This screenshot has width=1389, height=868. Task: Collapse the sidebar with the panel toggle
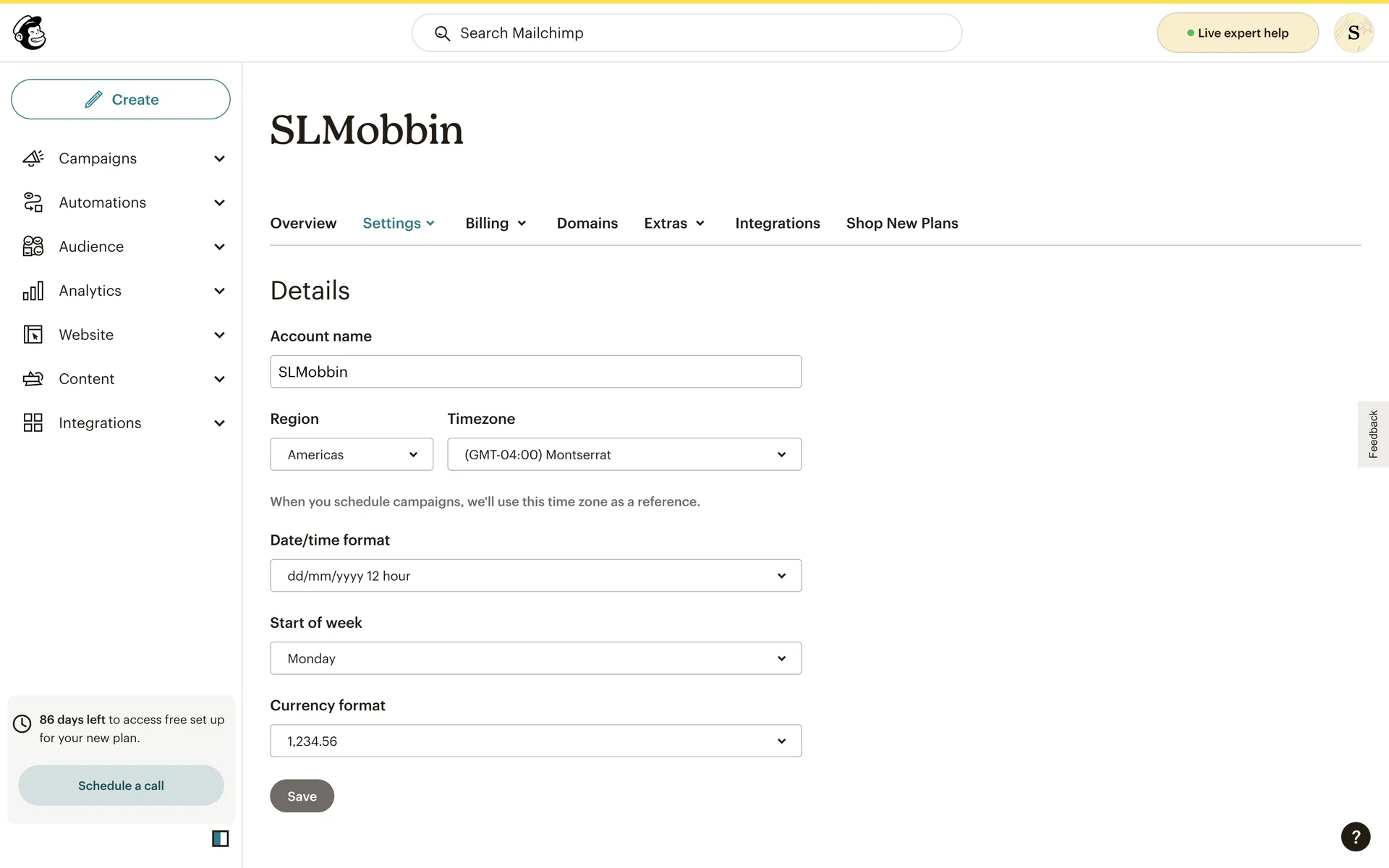(220, 838)
